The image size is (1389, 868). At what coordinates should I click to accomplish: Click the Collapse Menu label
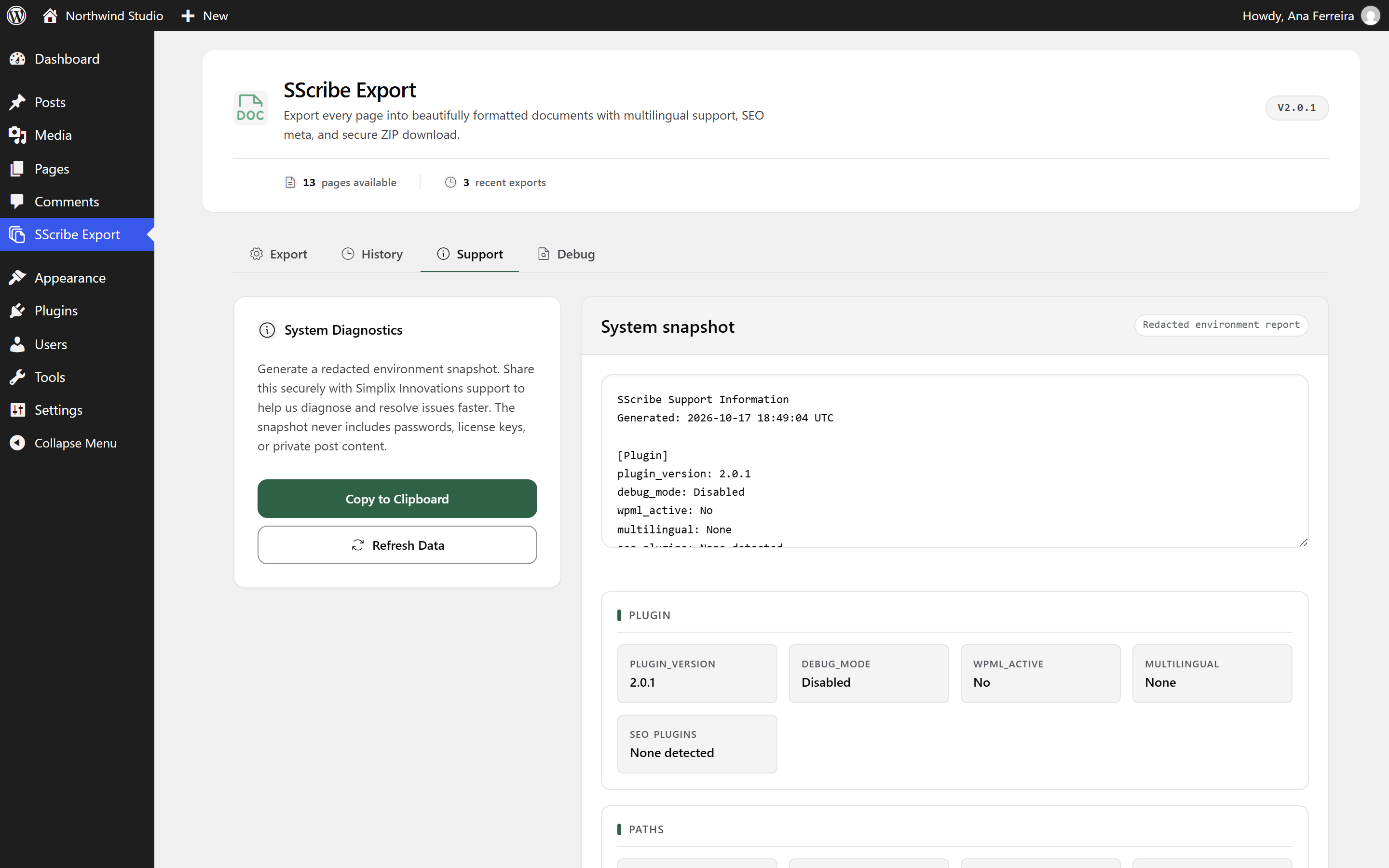(x=76, y=443)
